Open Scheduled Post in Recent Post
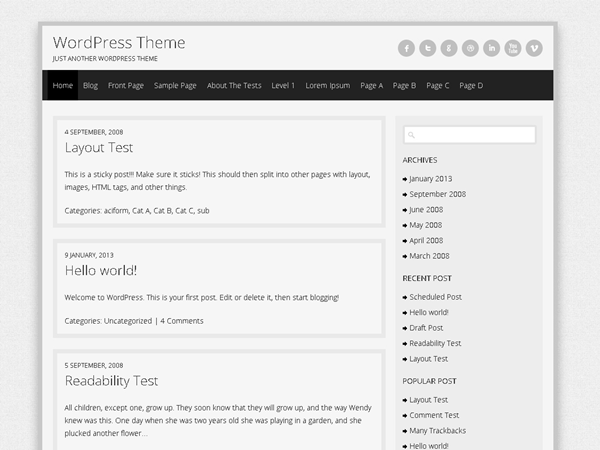 [x=435, y=297]
